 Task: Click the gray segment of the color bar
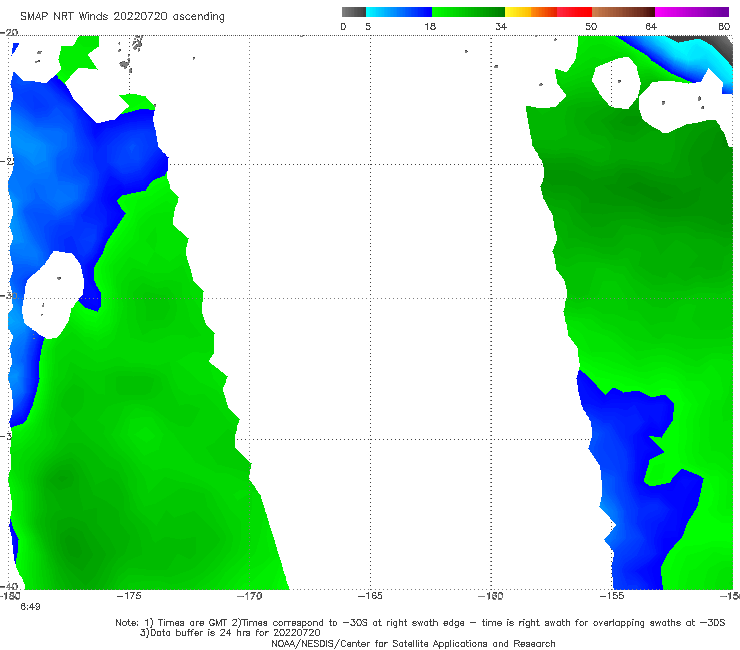[x=354, y=12]
